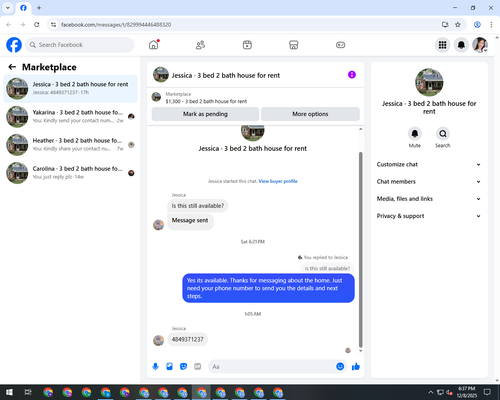Focus the Search Facebook field
This screenshot has width=500, height=400.
[80, 45]
